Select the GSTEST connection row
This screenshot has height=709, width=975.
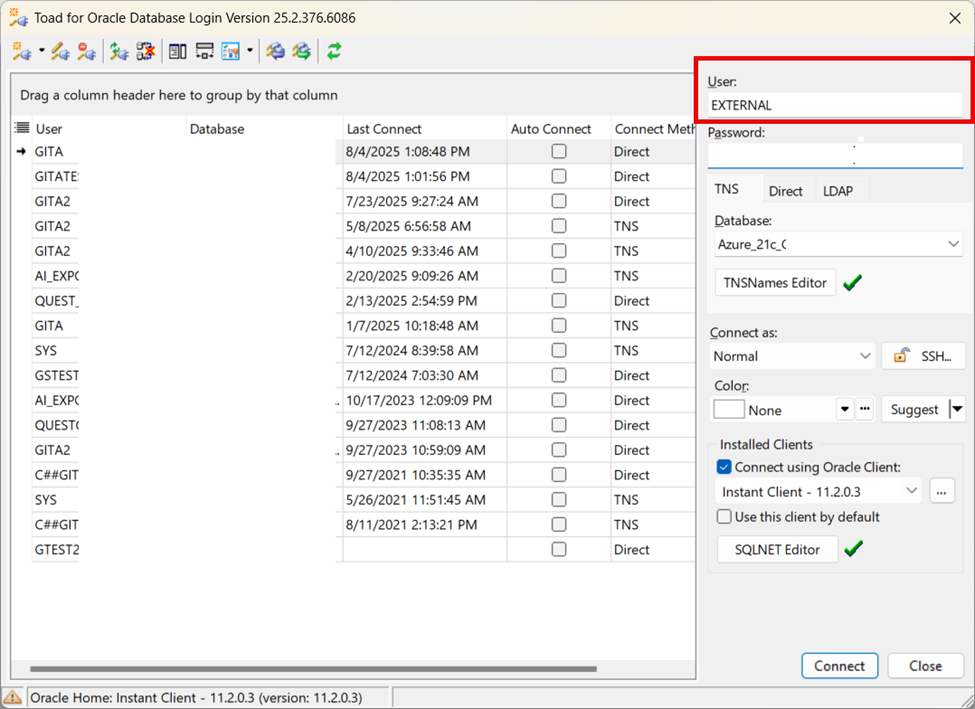coord(364,375)
